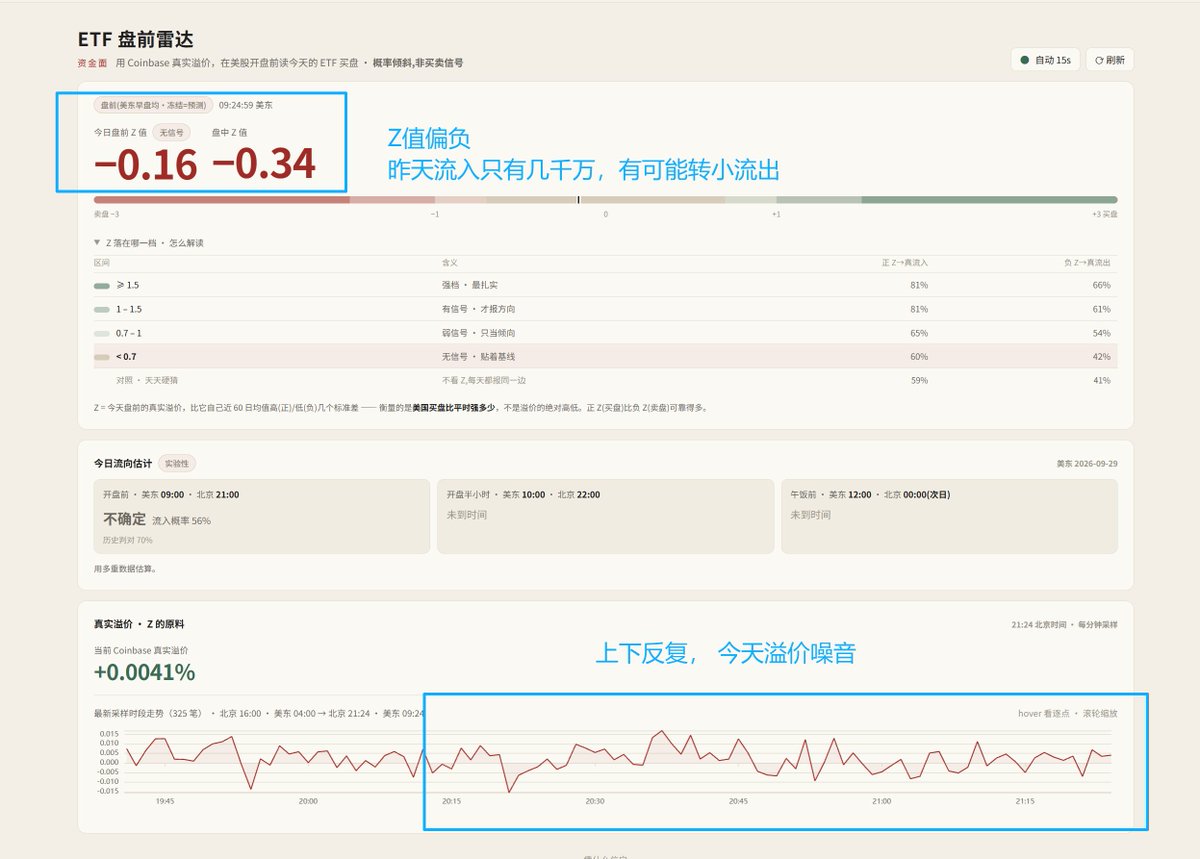Open the 开盘前 美东 09:00 estimate card
Viewport: 1200px width, 859px height.
click(x=261, y=516)
